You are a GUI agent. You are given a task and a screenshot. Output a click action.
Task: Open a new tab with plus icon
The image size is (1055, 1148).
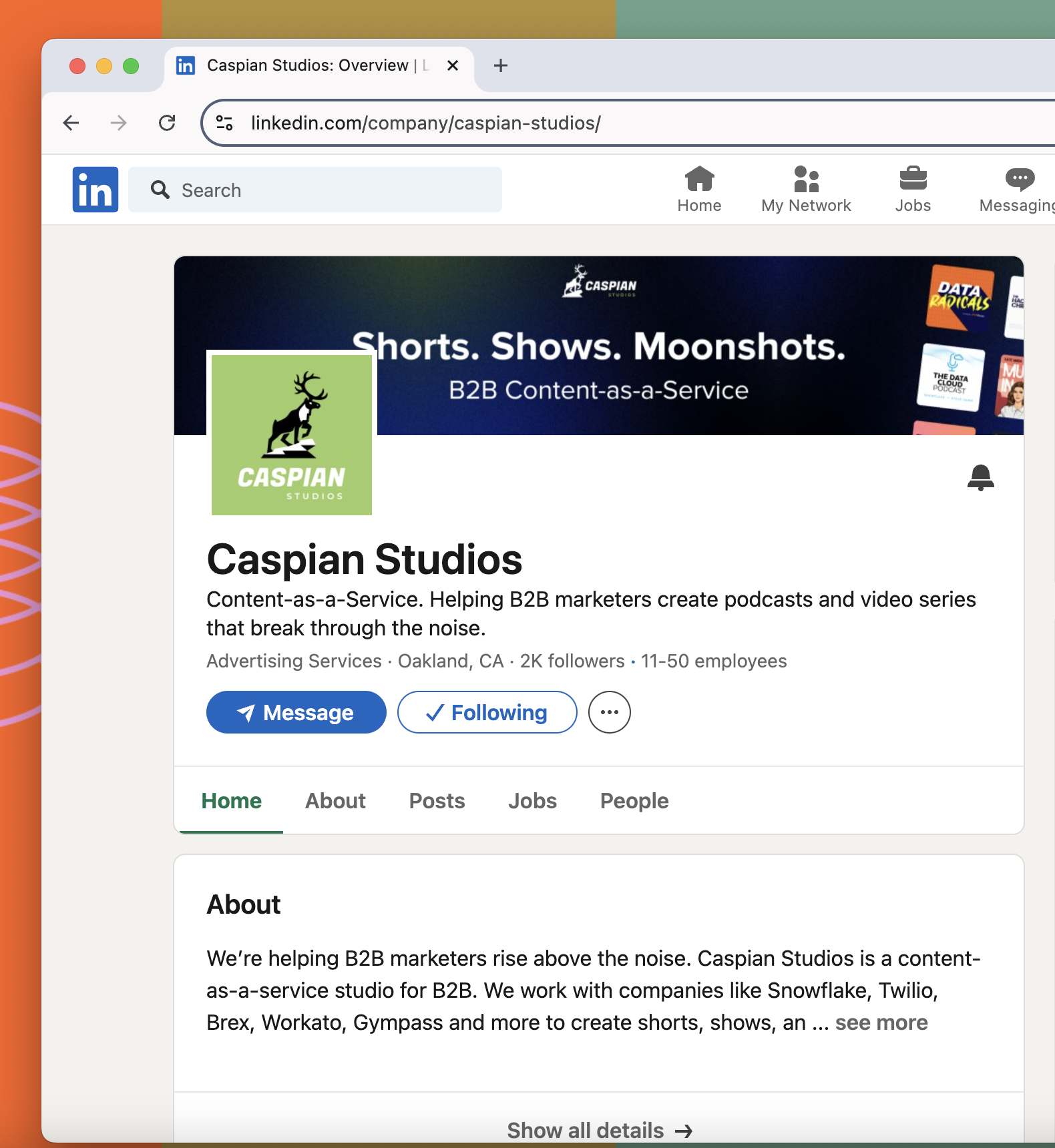click(501, 65)
